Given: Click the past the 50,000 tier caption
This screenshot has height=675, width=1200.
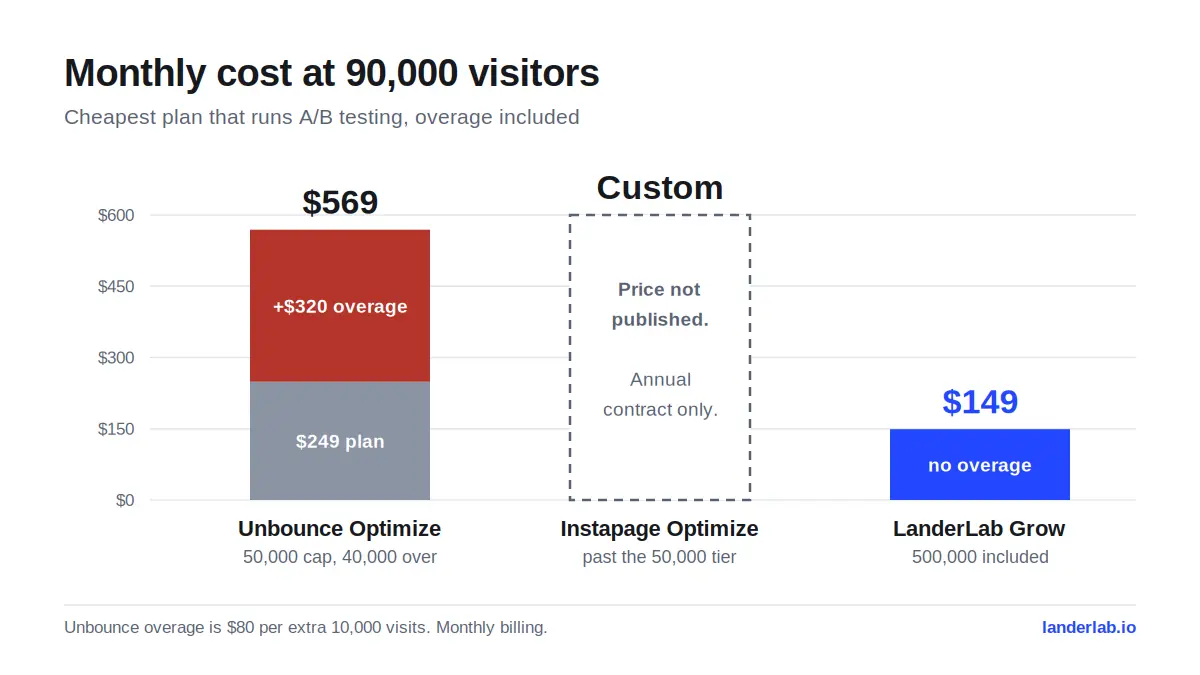Looking at the screenshot, I should pyautogui.click(x=660, y=557).
